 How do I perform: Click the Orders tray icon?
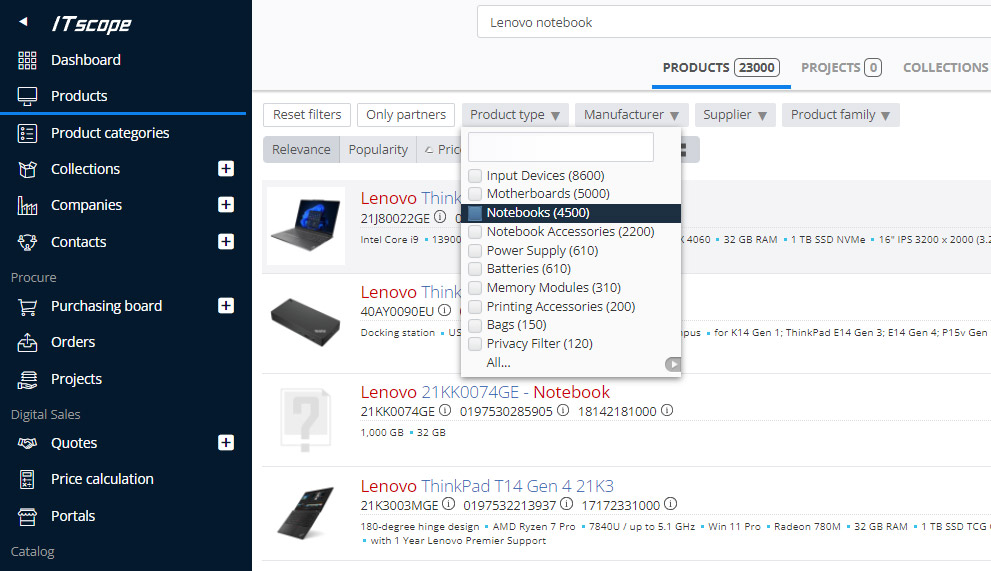click(27, 342)
